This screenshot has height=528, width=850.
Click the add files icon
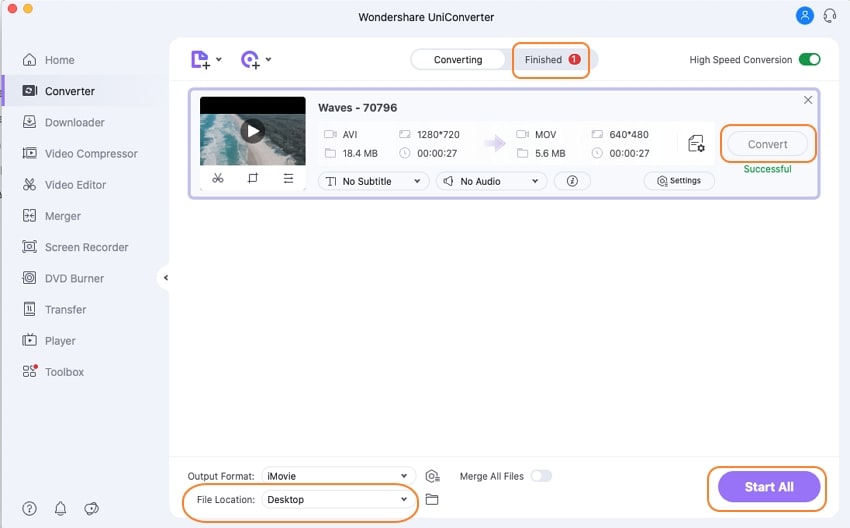pos(200,60)
